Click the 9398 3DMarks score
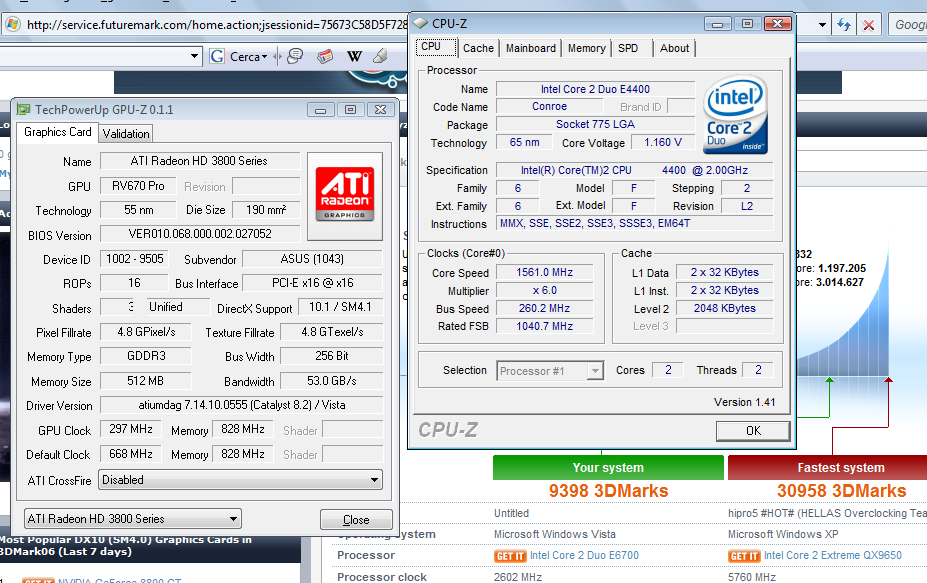Image resolution: width=927 pixels, height=583 pixels. click(608, 491)
